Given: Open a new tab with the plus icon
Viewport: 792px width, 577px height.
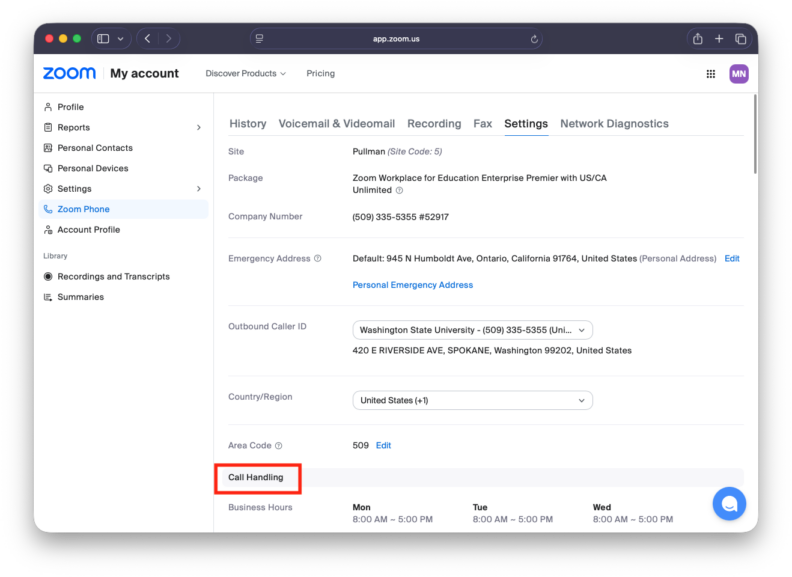Looking at the screenshot, I should tap(719, 39).
